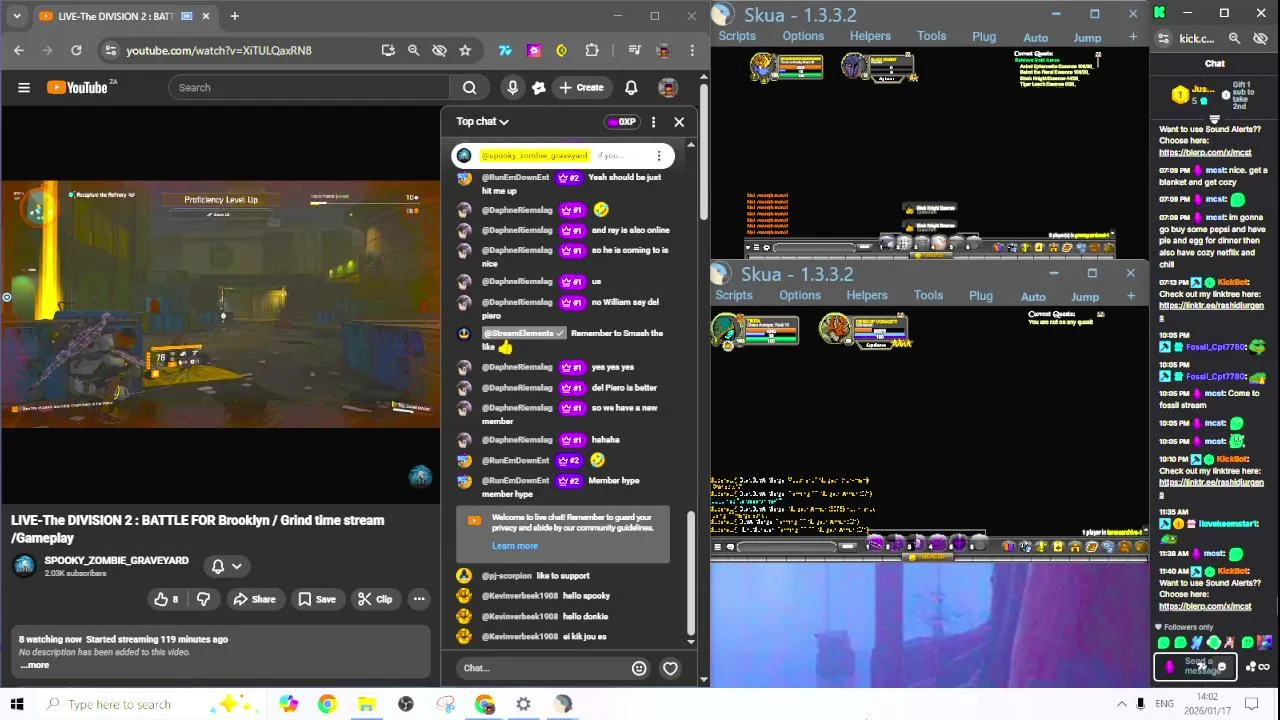This screenshot has height=720, width=1280.
Task: Click Jump in top Skua window
Action: coord(1087,38)
